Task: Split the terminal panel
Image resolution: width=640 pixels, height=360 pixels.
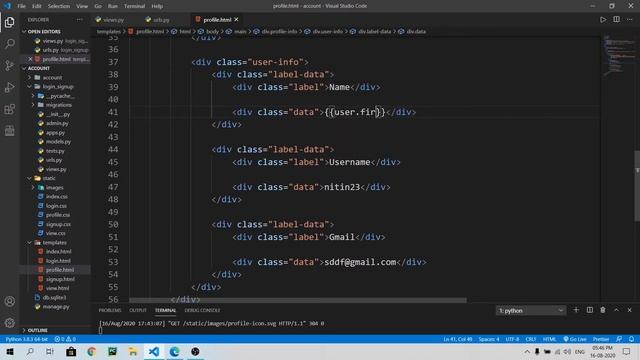Action: point(590,310)
